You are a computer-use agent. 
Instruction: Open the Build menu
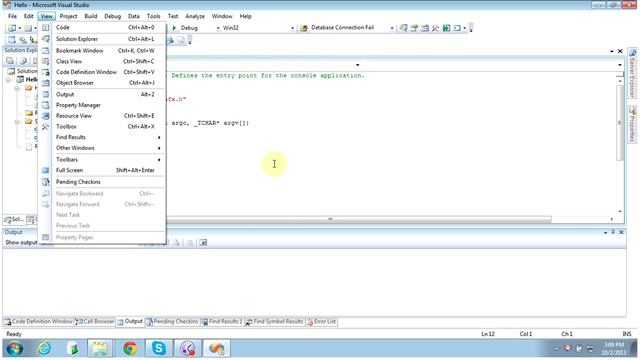click(x=91, y=16)
